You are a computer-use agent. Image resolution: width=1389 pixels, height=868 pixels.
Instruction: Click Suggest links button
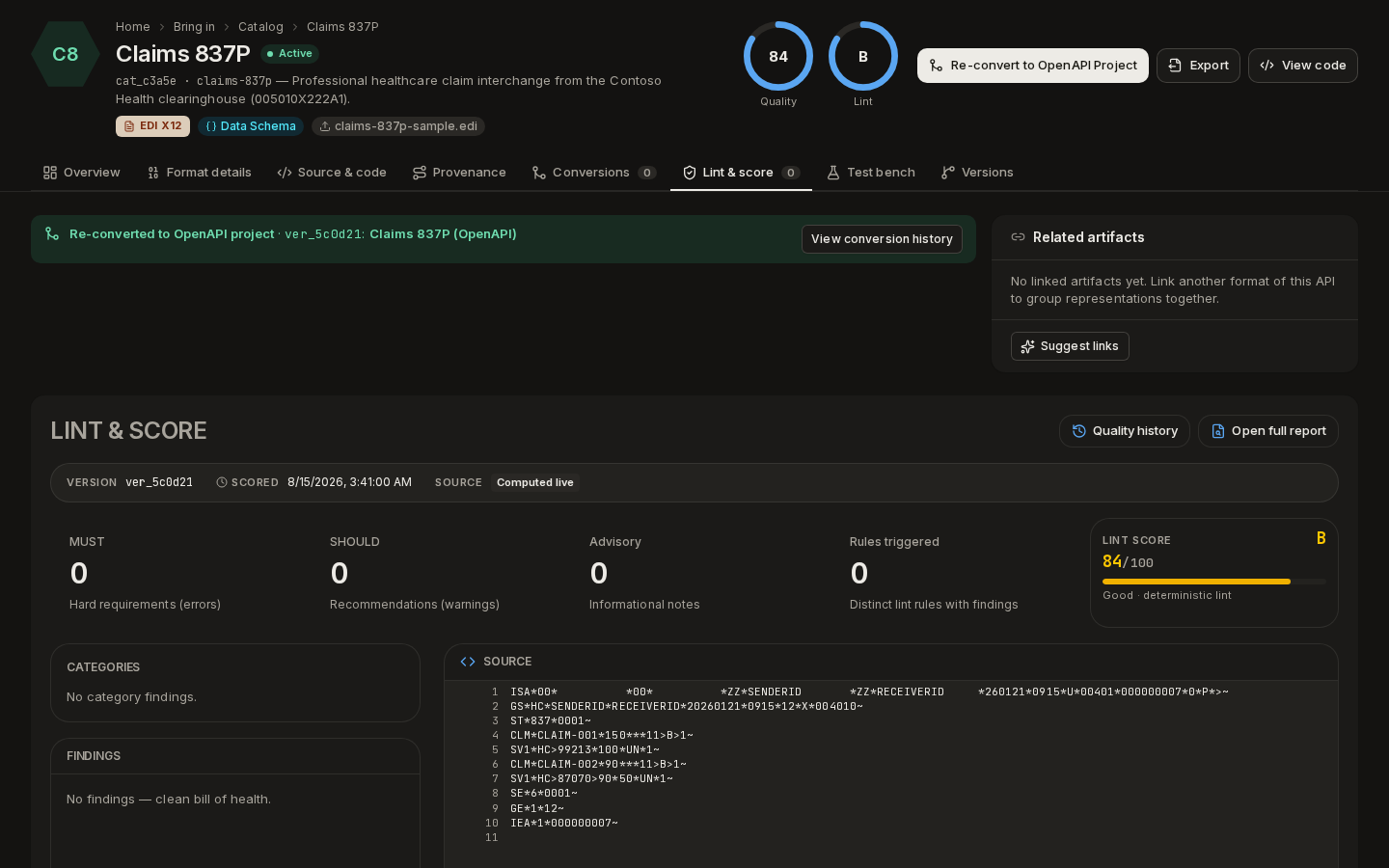[x=1070, y=346]
